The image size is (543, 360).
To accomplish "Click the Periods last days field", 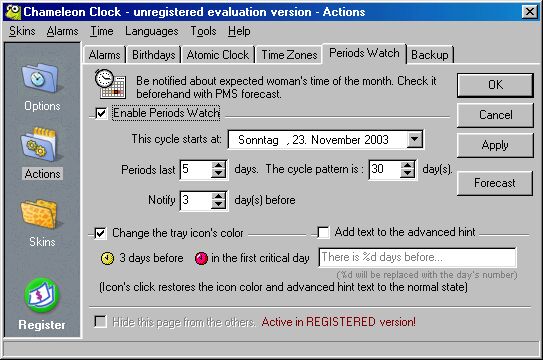I will [x=196, y=170].
